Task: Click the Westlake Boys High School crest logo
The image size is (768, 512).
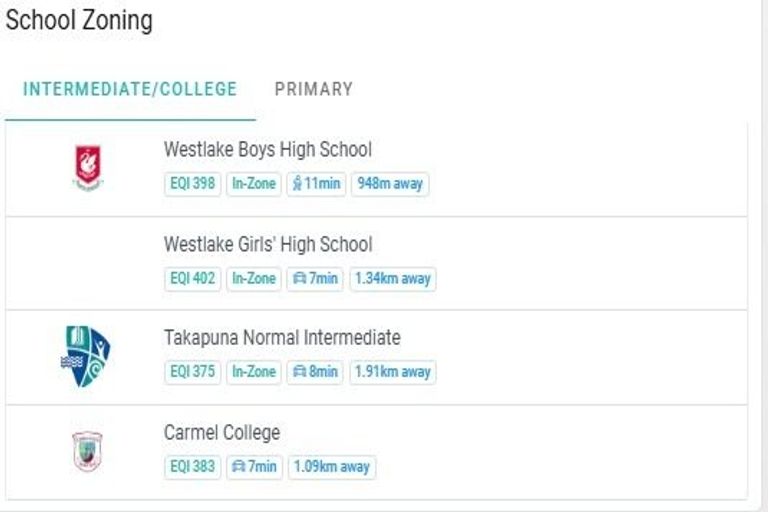Action: (x=88, y=167)
